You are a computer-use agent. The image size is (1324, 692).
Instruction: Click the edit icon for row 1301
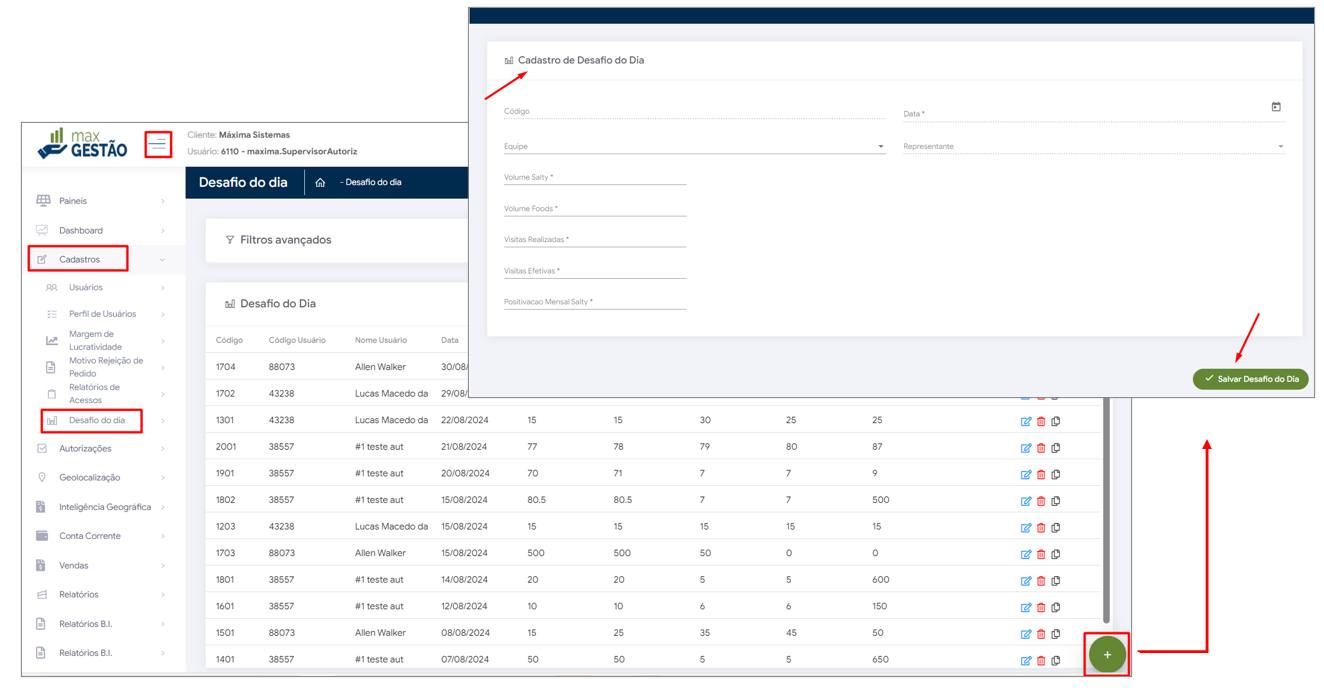click(1025, 421)
